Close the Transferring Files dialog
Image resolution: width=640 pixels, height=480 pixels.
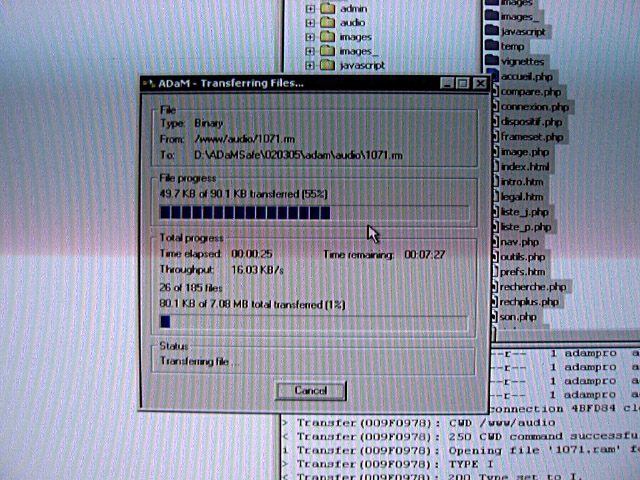(480, 83)
